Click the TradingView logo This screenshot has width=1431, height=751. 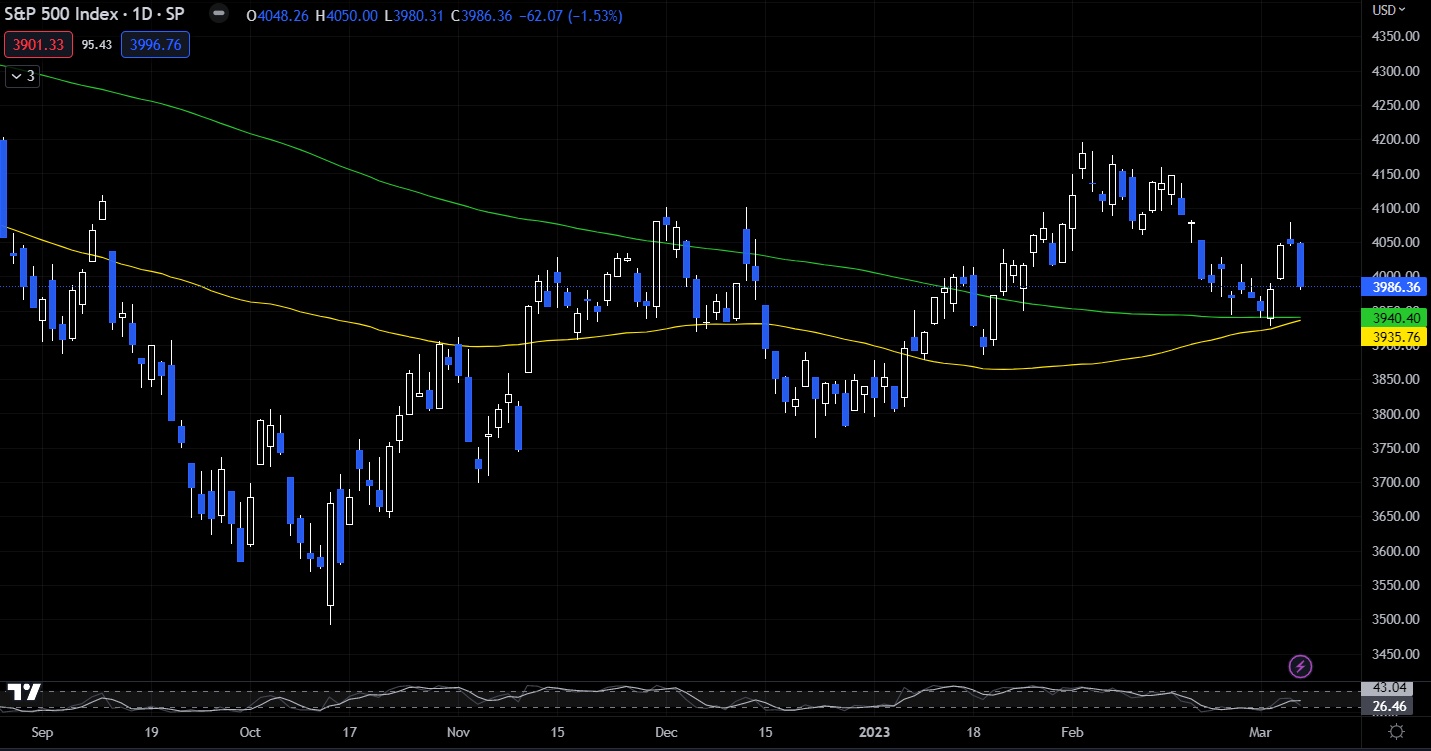[x=23, y=692]
